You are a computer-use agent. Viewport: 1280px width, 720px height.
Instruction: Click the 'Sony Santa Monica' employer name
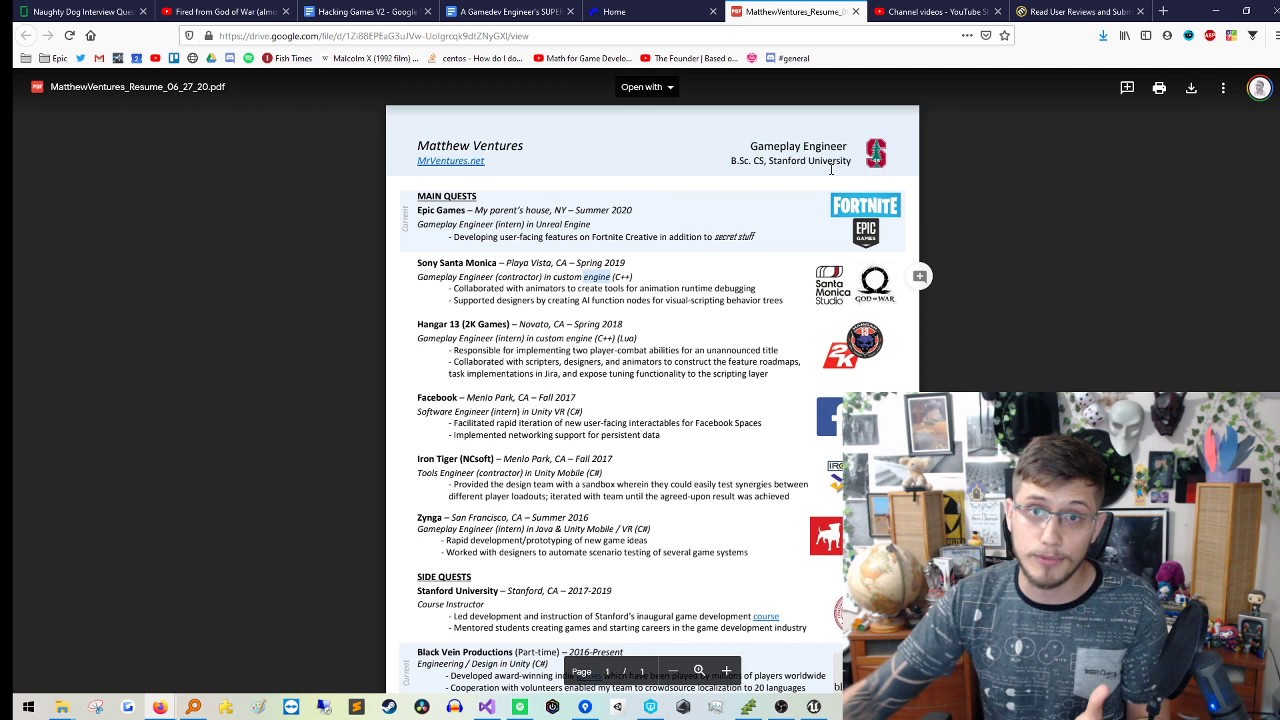click(x=457, y=263)
